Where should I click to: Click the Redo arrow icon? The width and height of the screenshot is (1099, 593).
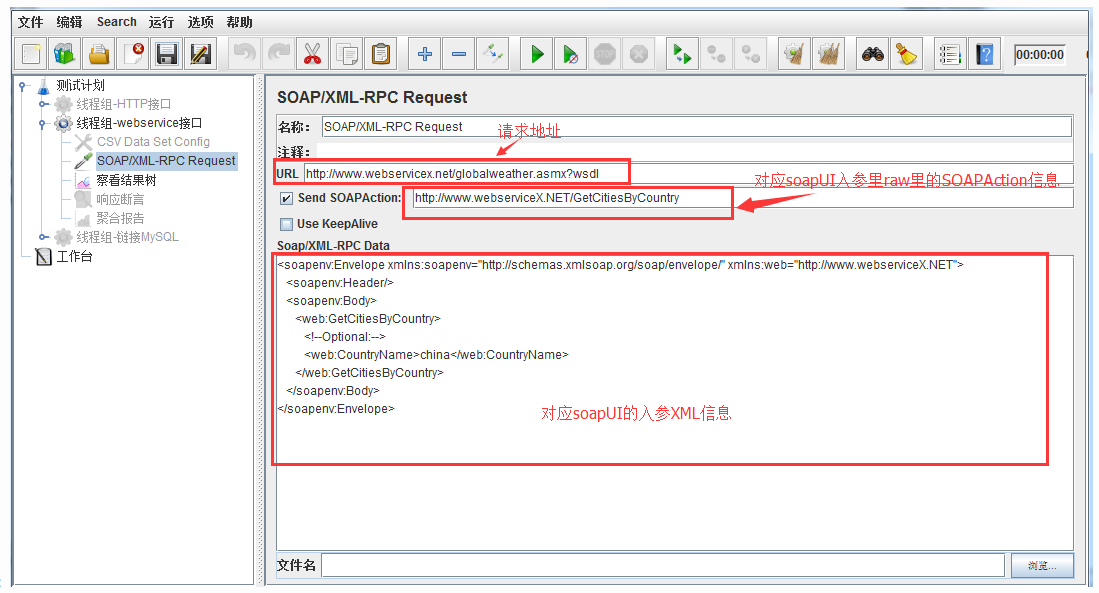tap(279, 54)
